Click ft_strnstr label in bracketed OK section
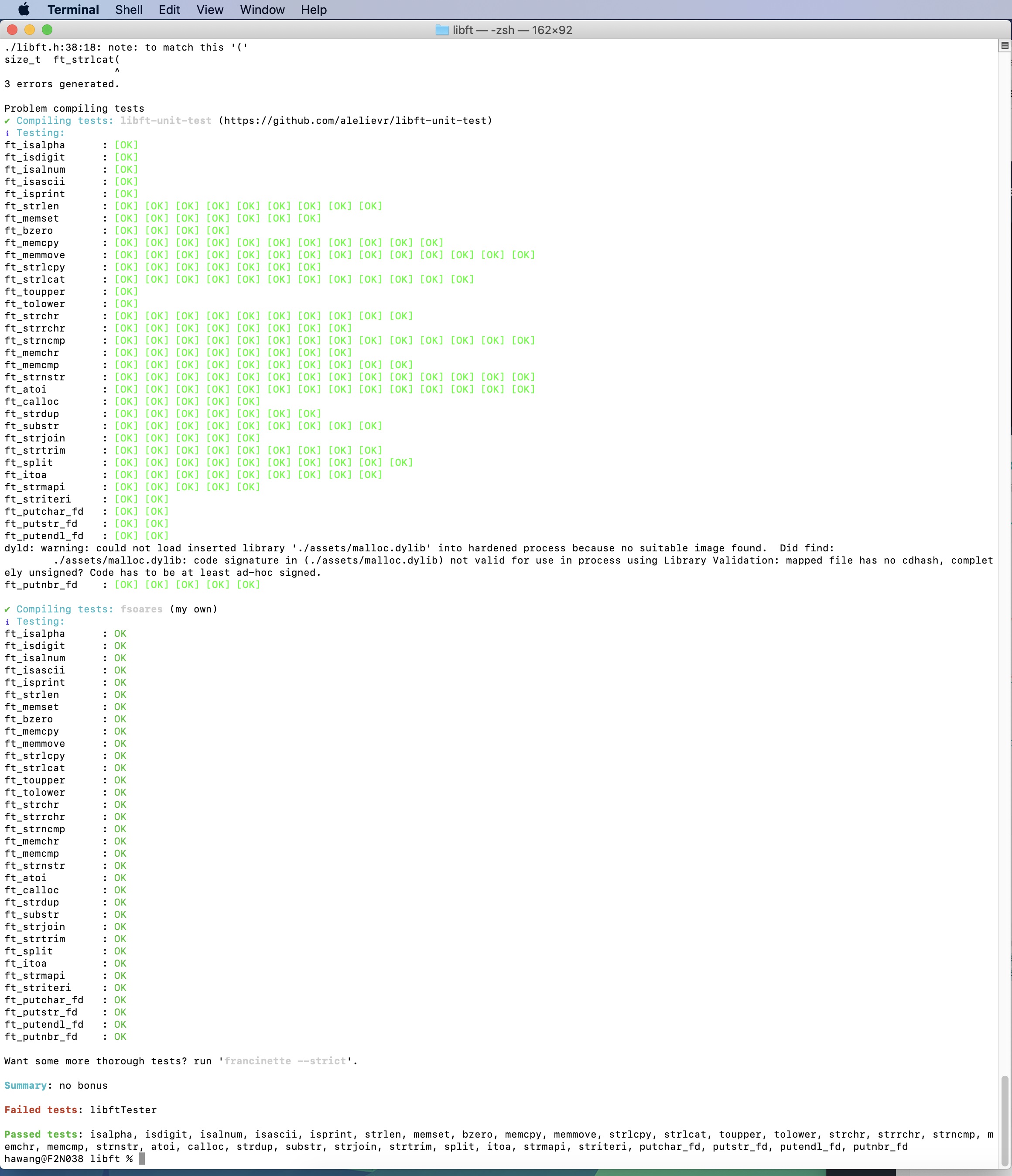 pyautogui.click(x=34, y=377)
